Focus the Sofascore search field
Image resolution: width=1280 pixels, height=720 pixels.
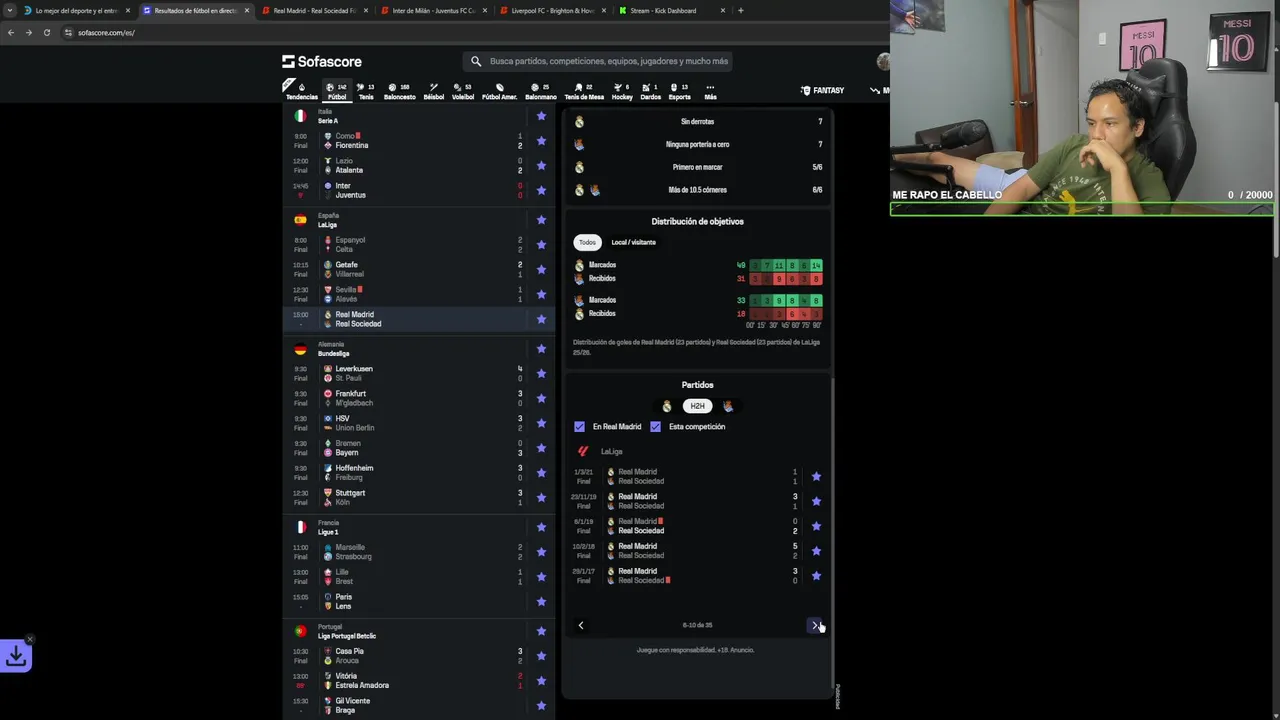pyautogui.click(x=598, y=61)
